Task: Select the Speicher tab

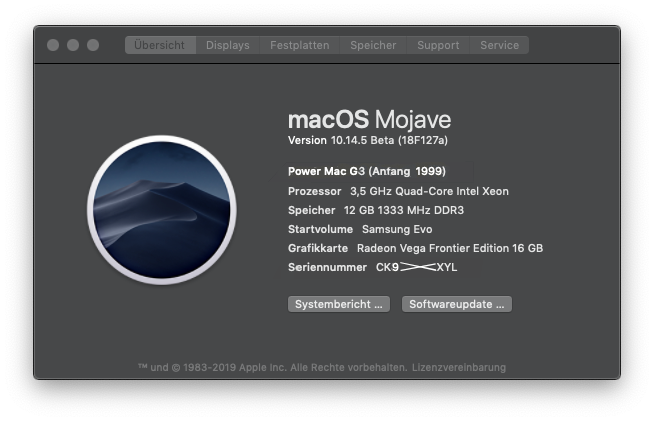Action: [x=373, y=45]
